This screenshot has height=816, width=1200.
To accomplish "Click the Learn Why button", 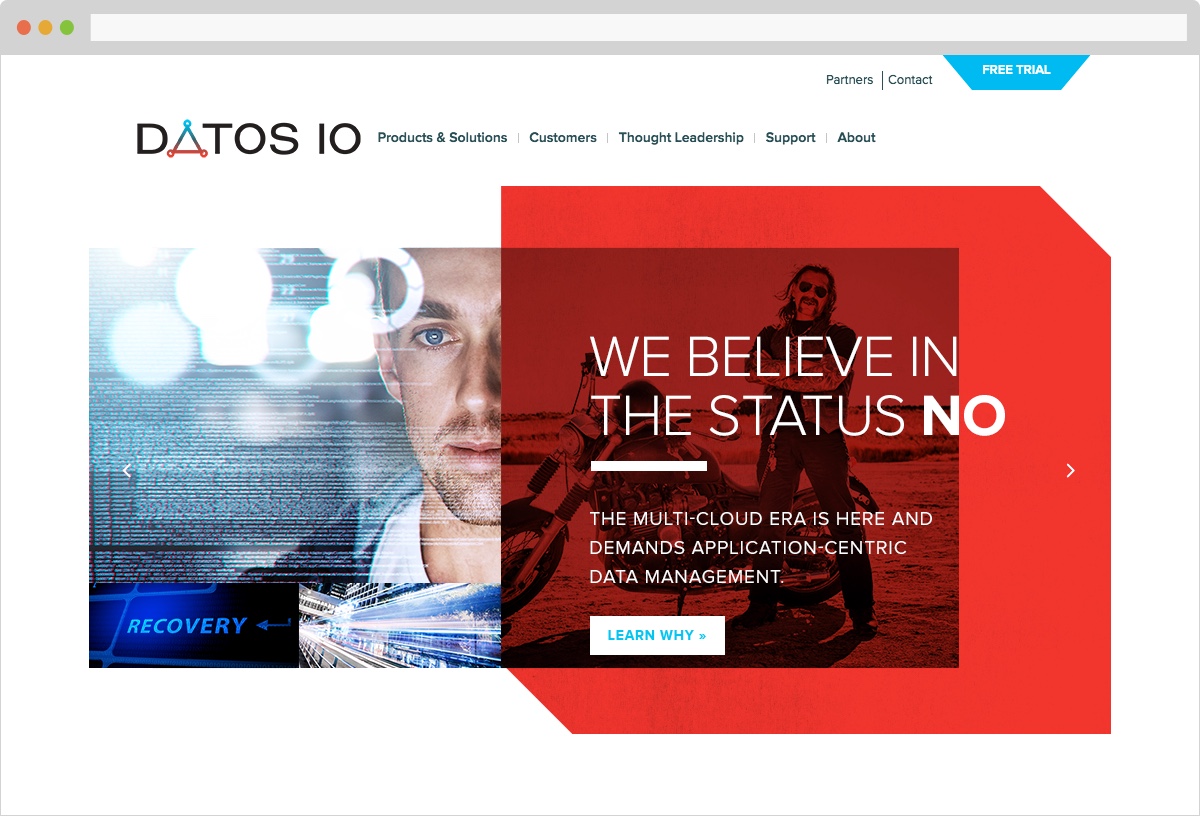I will click(x=657, y=635).
